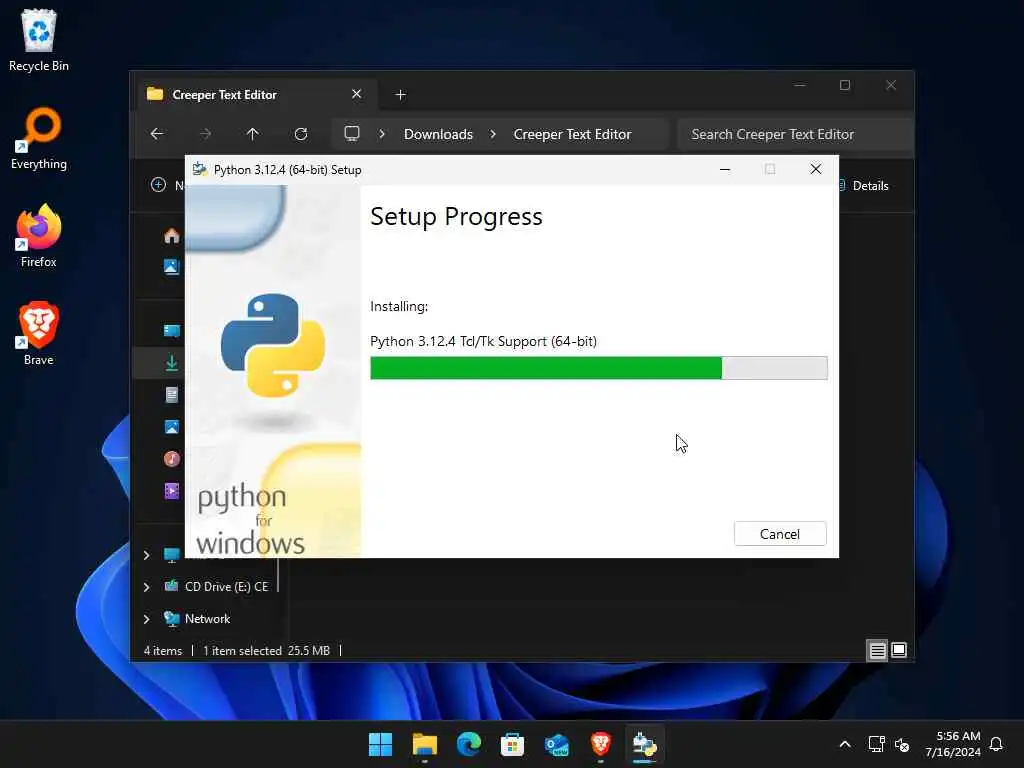Click Python Setup icon in the taskbar

[645, 744]
